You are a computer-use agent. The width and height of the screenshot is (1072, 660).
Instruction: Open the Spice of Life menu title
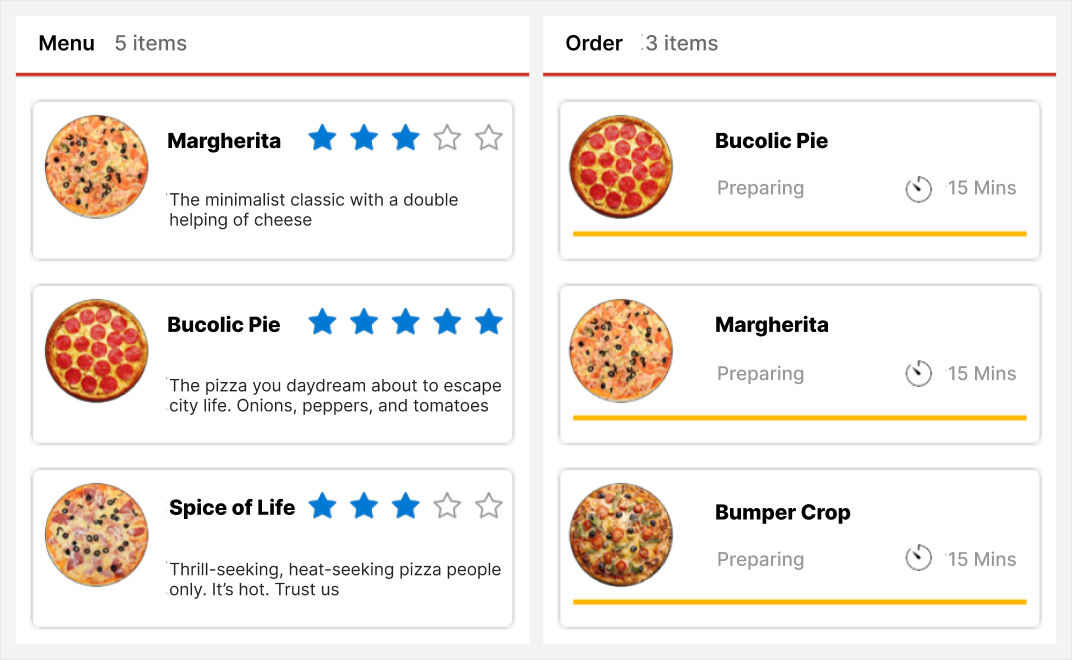coord(232,508)
